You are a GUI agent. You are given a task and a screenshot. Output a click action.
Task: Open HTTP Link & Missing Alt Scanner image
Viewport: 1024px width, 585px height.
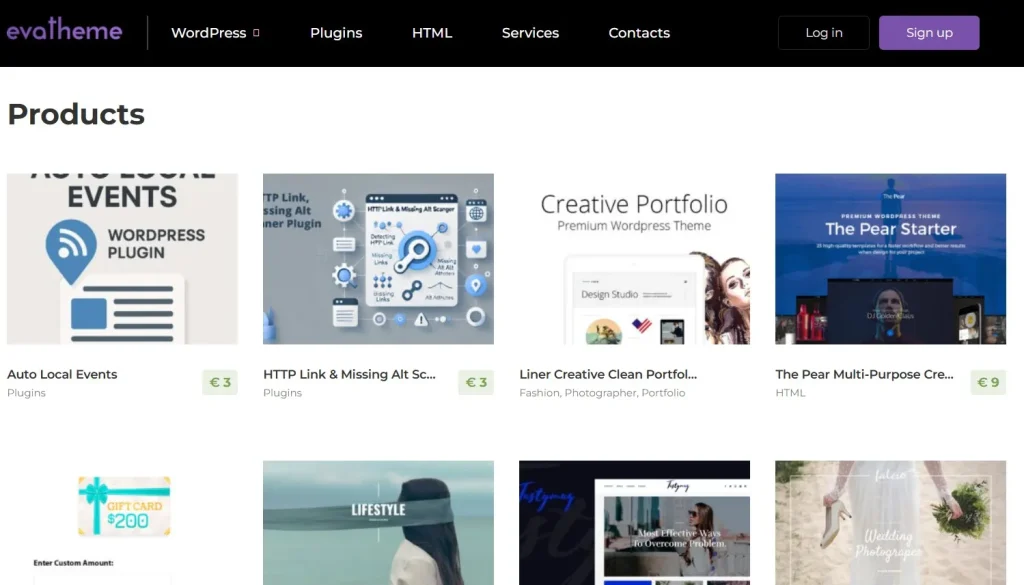coord(378,259)
